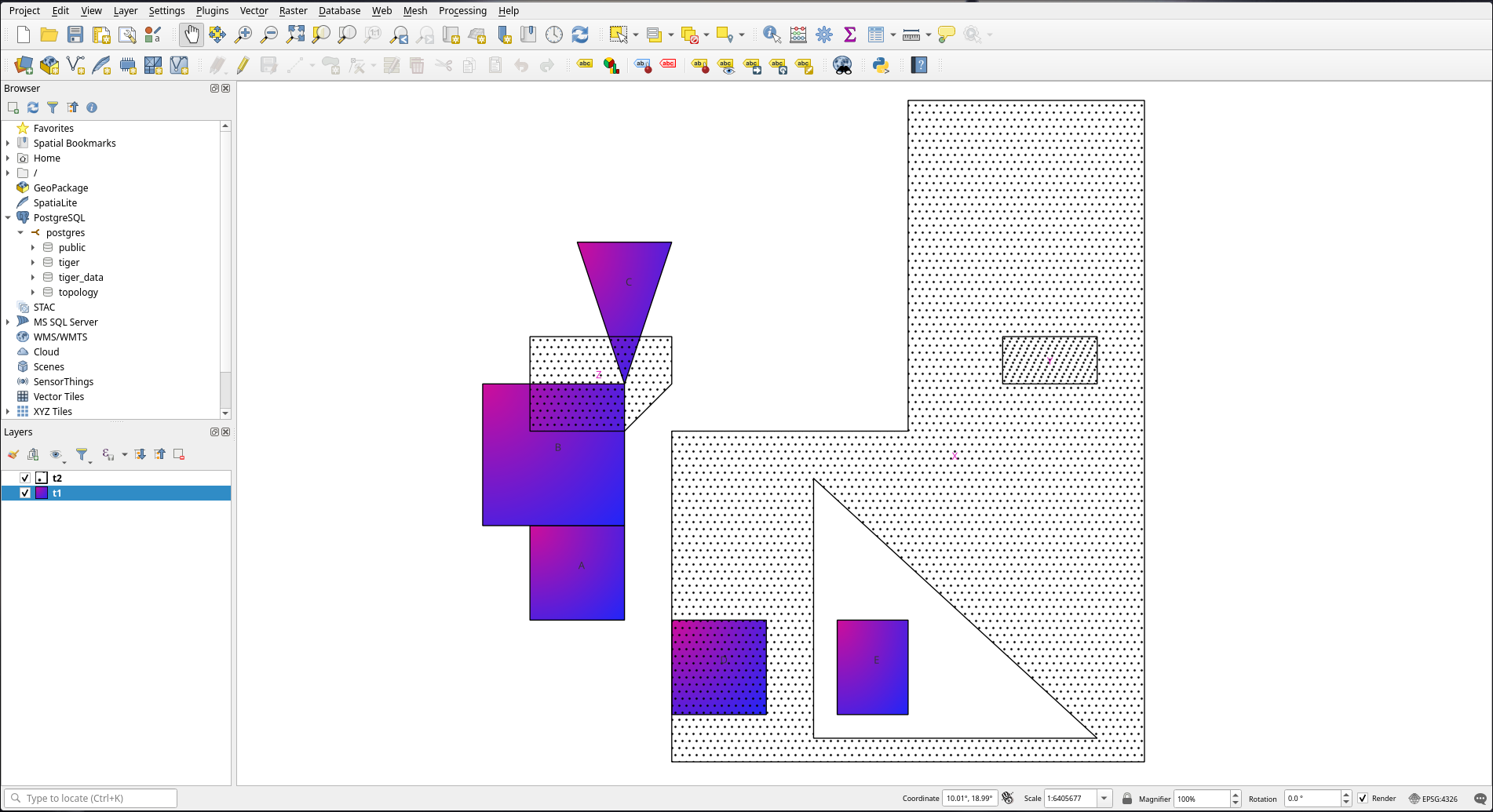
Task: Open the Python console icon
Action: (x=881, y=65)
